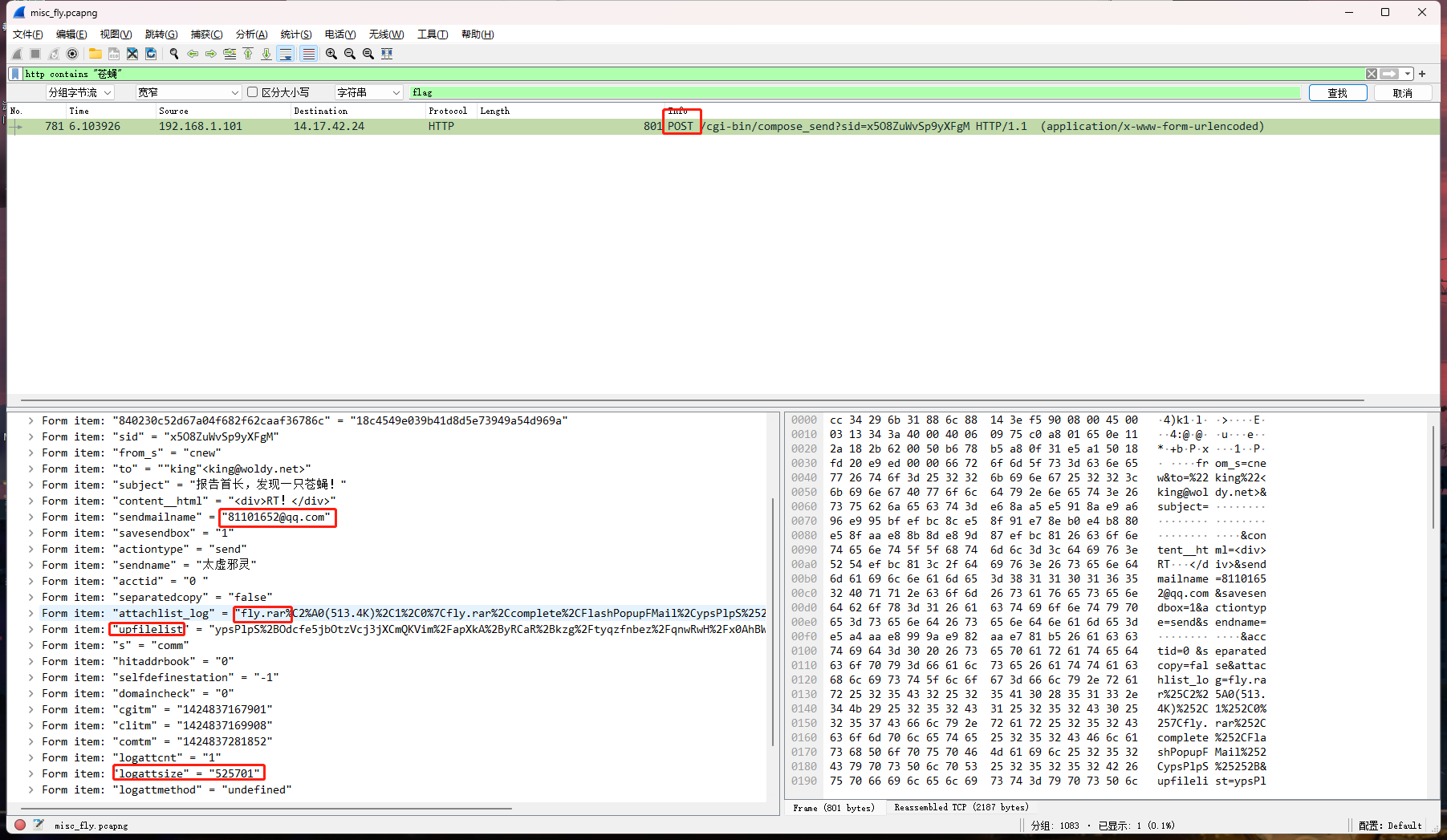Click the restart capture icon

(x=54, y=54)
